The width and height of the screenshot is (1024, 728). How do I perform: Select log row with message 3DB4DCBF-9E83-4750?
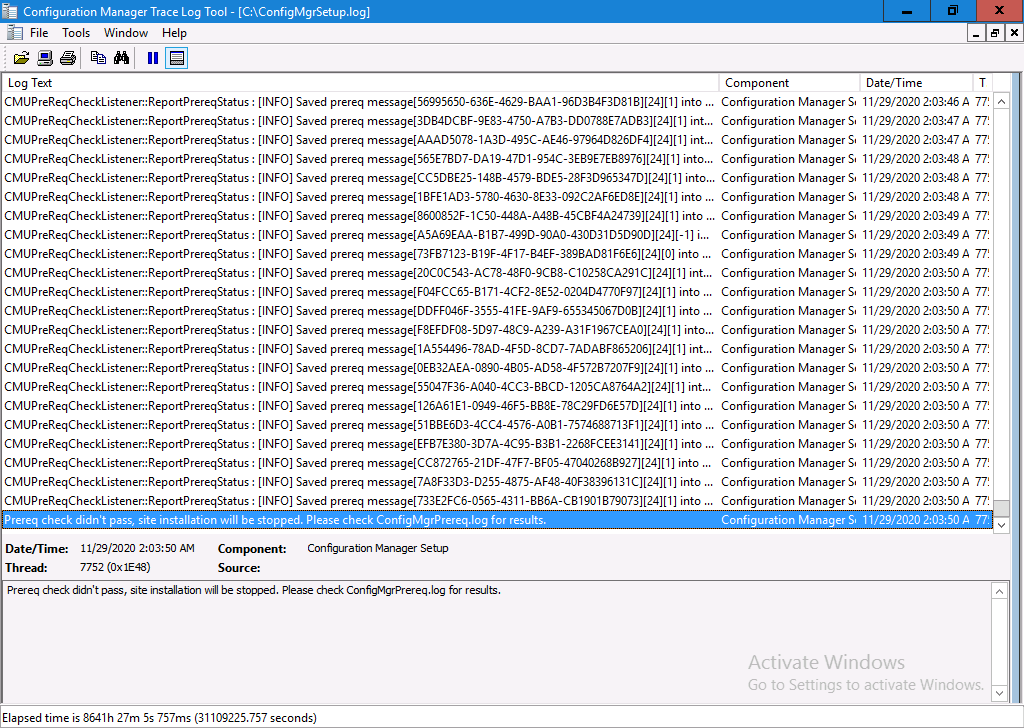497,121
